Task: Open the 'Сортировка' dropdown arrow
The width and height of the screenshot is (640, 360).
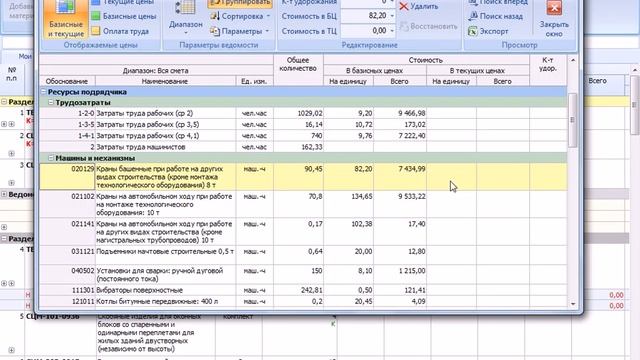Action: pos(268,16)
